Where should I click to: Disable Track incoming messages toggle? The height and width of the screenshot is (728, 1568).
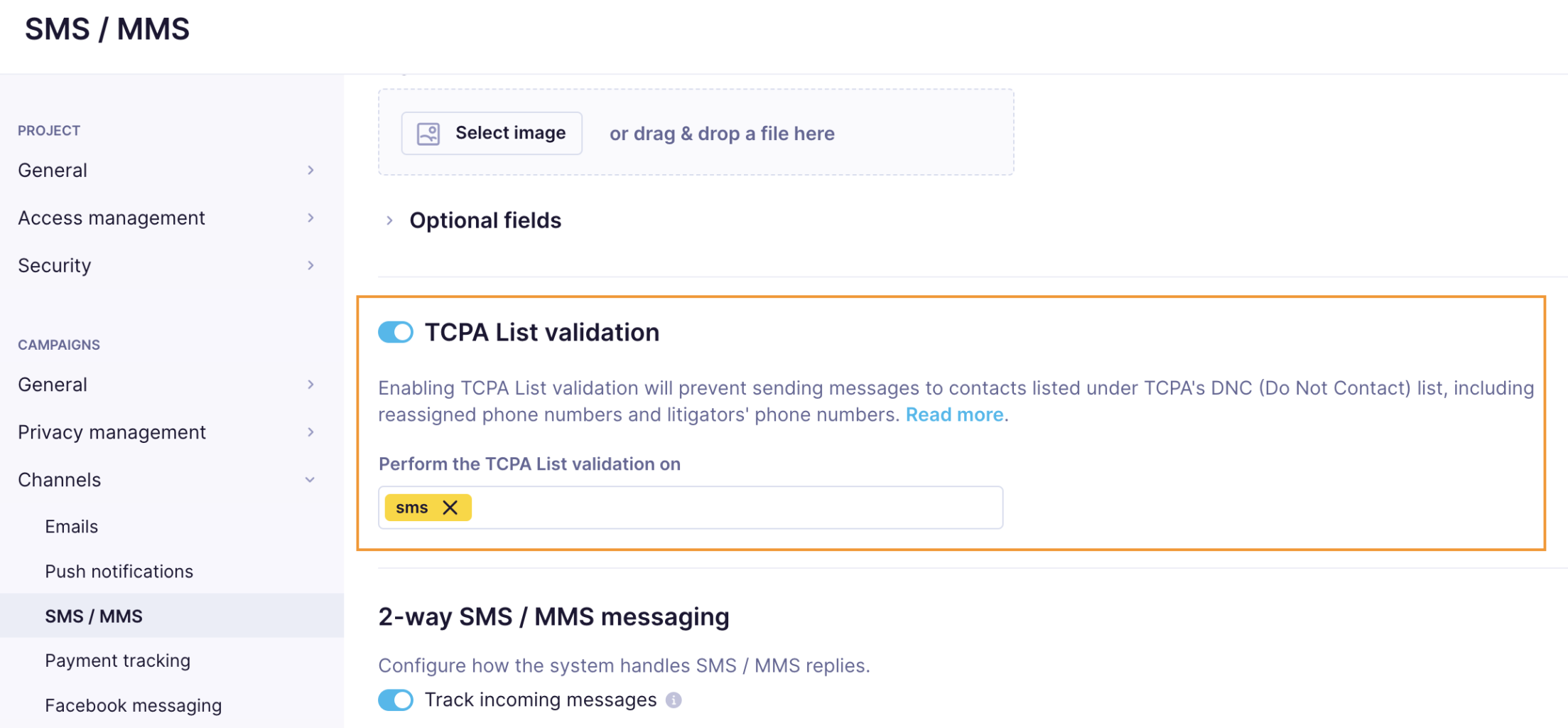[396, 700]
